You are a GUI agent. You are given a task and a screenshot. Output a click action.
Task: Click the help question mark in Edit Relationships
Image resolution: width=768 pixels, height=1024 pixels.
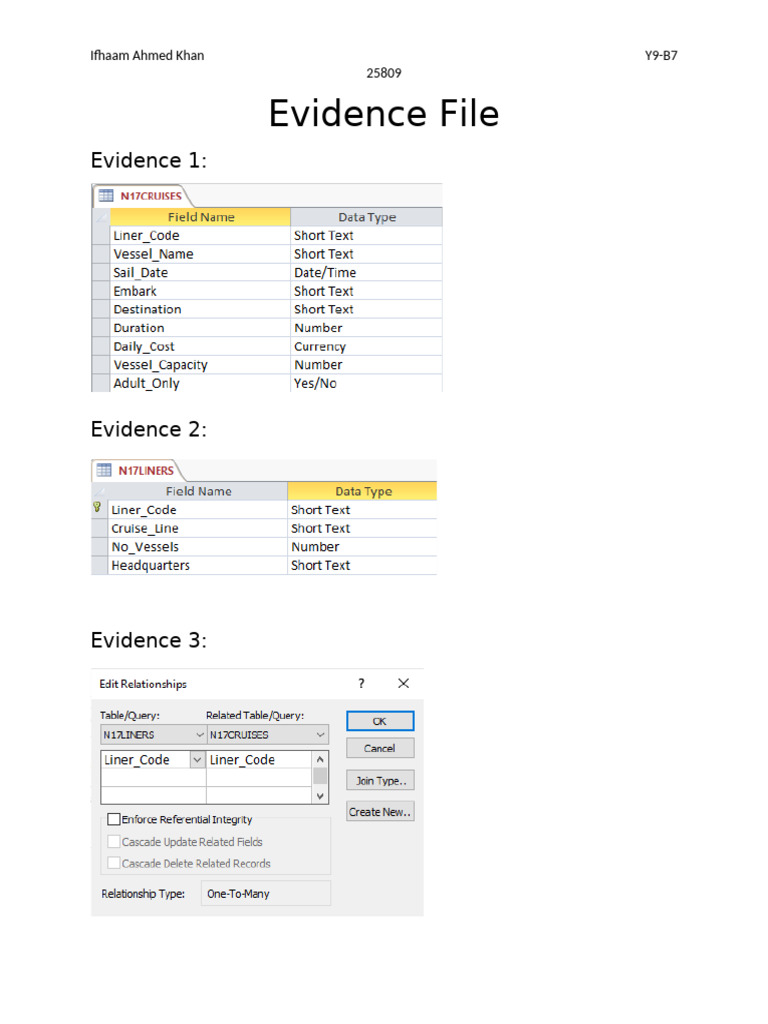point(361,683)
